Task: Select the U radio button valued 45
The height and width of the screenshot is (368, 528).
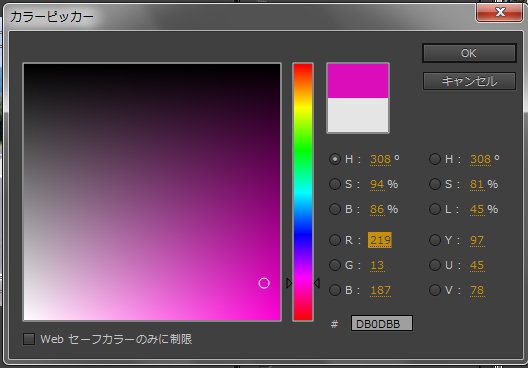Action: (435, 265)
